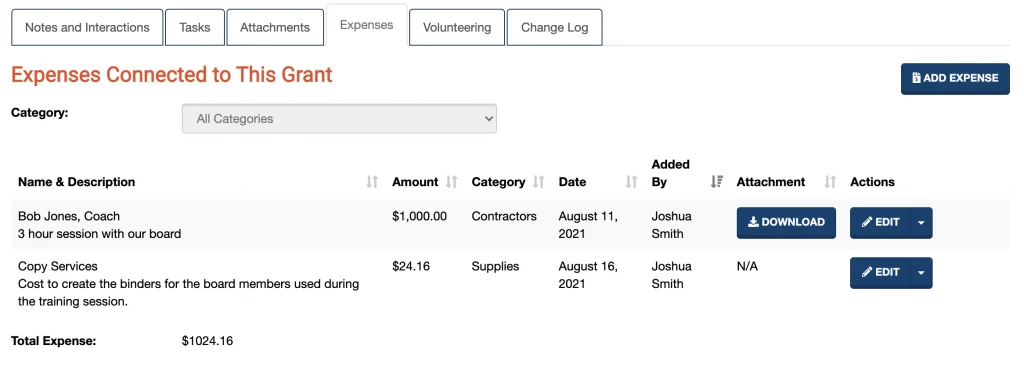This screenshot has width=1024, height=367.
Task: Click the Actions column header text
Action: 872,182
